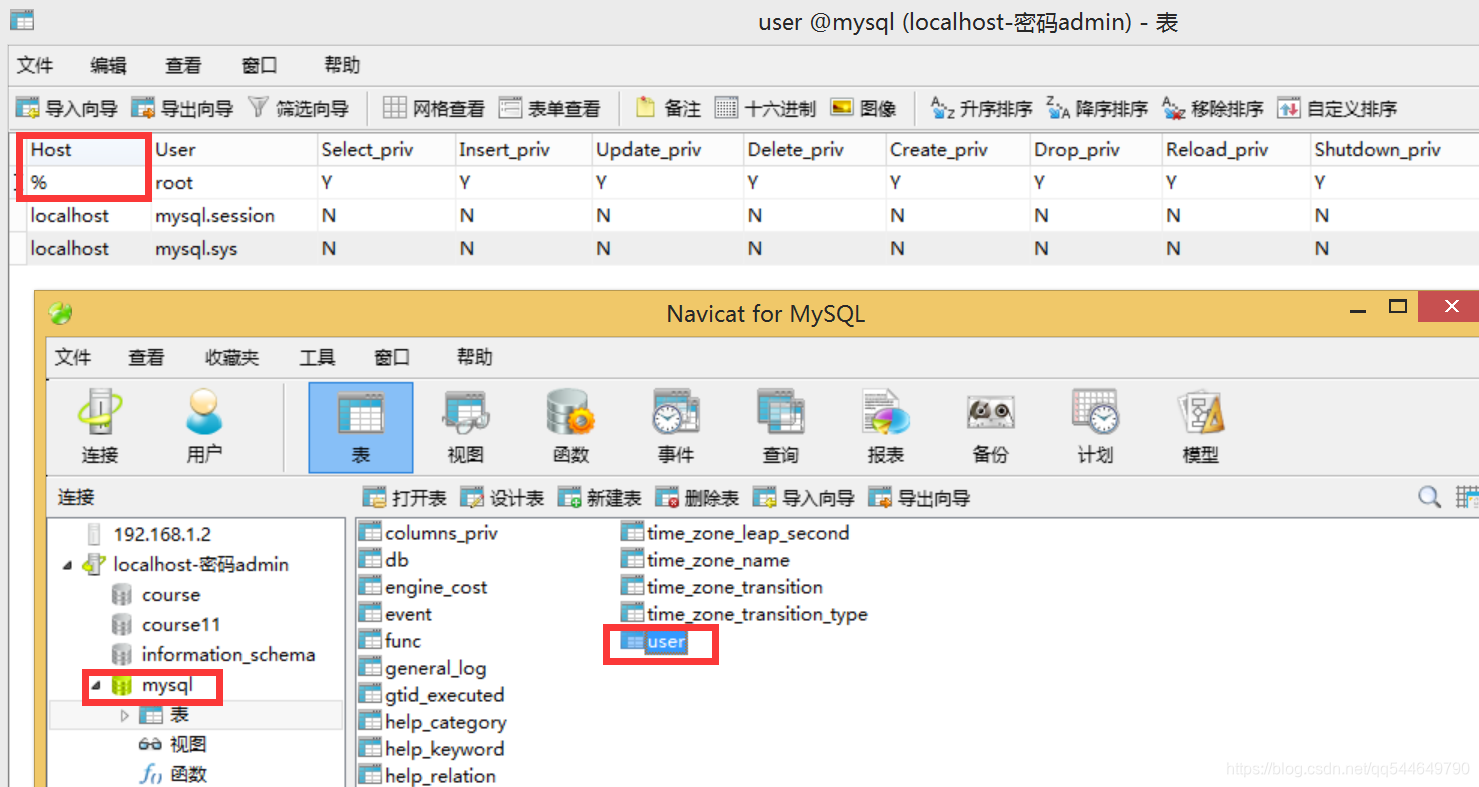Select the 视图 view icon in Navicat toolbar
Viewport: 1479px width, 787px height.
pyautogui.click(x=465, y=427)
